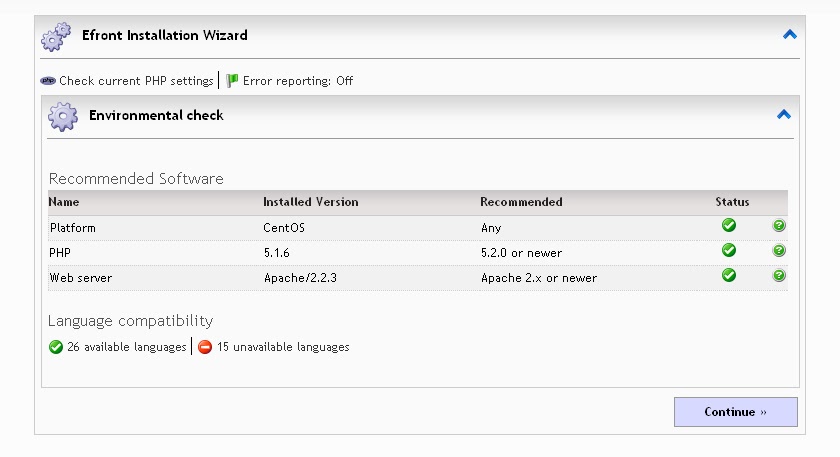Image resolution: width=840 pixels, height=457 pixels.
Task: Click the Installed Version column header
Action: 310,202
